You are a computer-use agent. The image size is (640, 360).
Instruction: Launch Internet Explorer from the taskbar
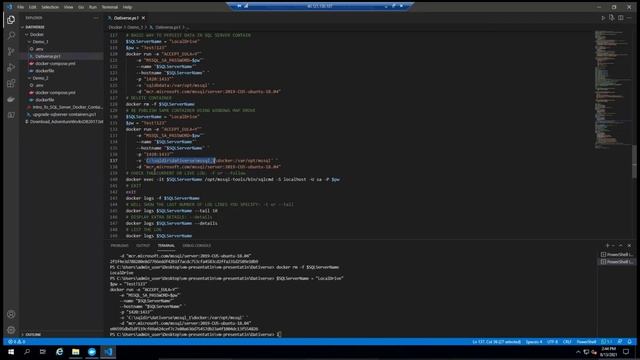(59, 351)
